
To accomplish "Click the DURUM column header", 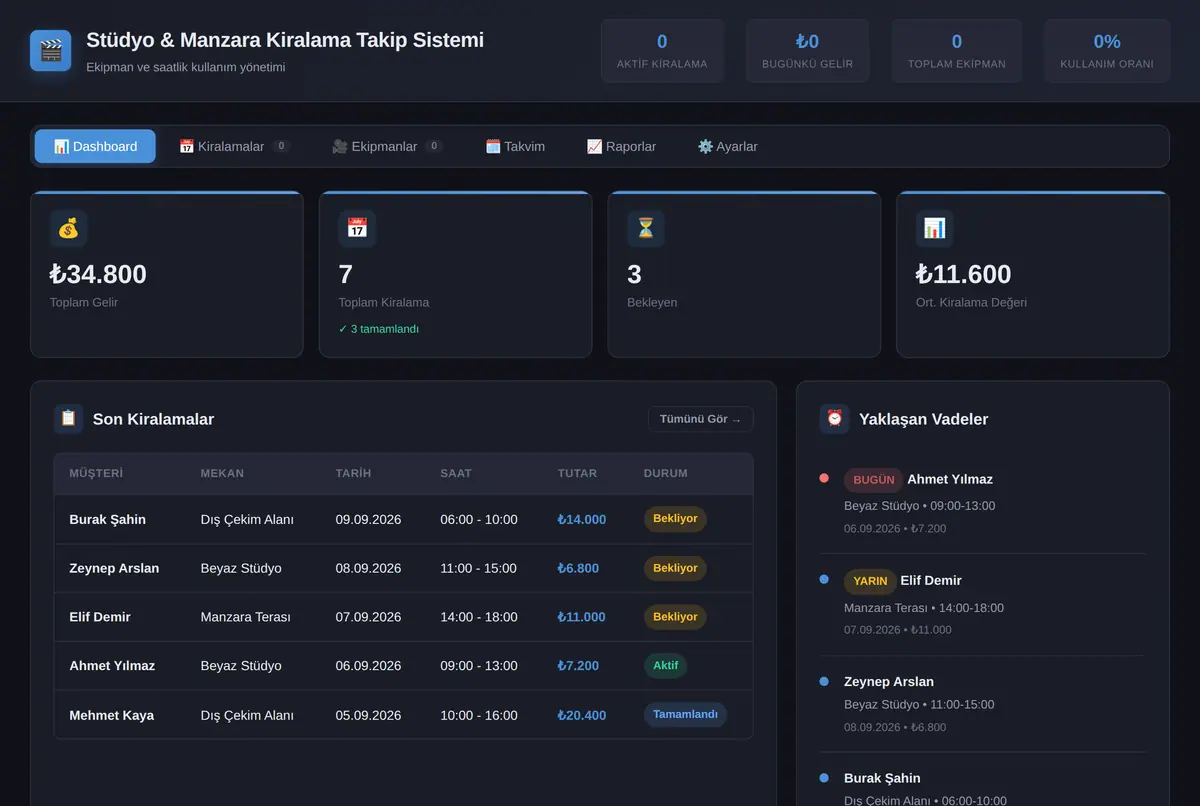I will [666, 473].
